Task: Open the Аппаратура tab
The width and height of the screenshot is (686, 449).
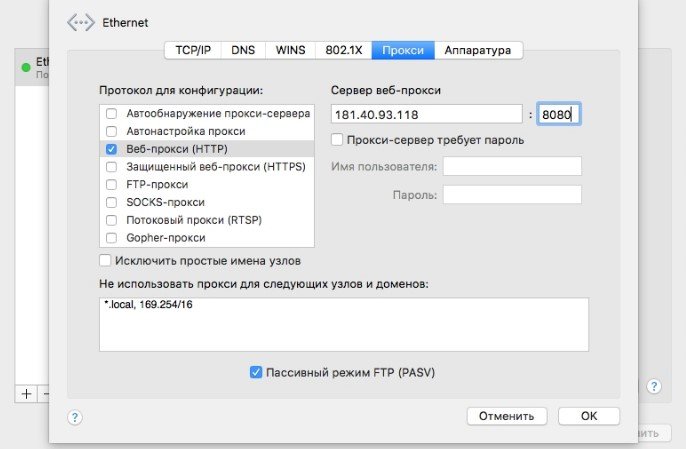Action: click(478, 50)
